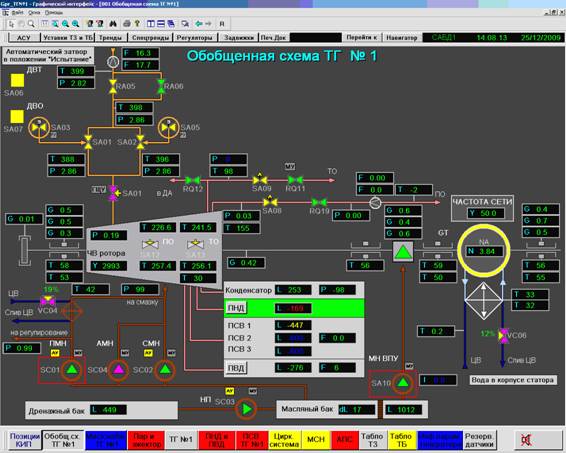Select the SC01 ПМН pump symbol
Screen dimensions: 566x453
pyautogui.click(x=72, y=370)
